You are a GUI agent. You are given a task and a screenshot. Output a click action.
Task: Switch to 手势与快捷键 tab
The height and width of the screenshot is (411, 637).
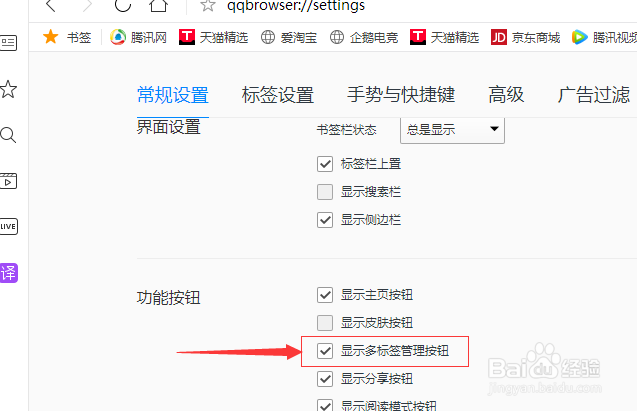pos(401,95)
